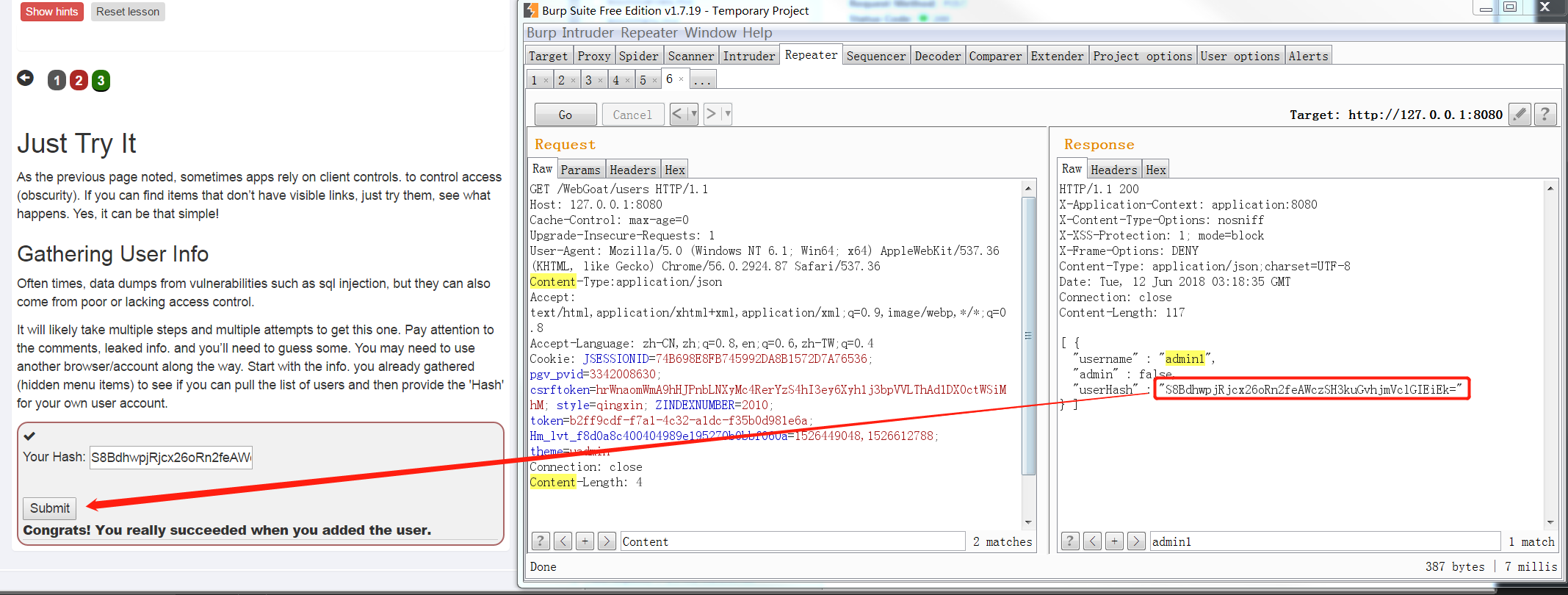Viewport: 1568px width, 595px height.
Task: Submit the hash in the lesson form
Action: 50,508
